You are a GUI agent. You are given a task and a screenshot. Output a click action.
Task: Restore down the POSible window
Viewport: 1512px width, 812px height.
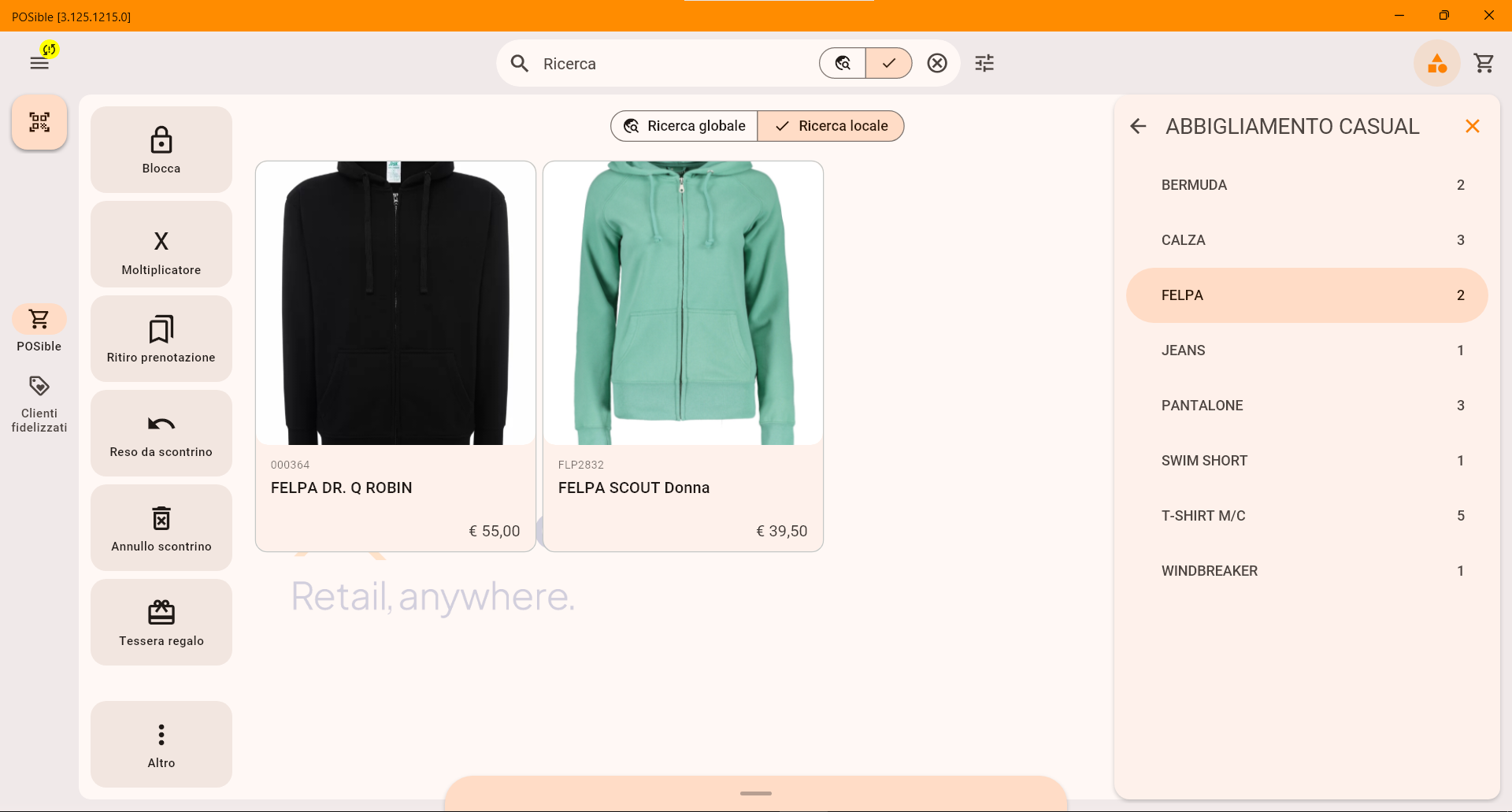(x=1444, y=16)
